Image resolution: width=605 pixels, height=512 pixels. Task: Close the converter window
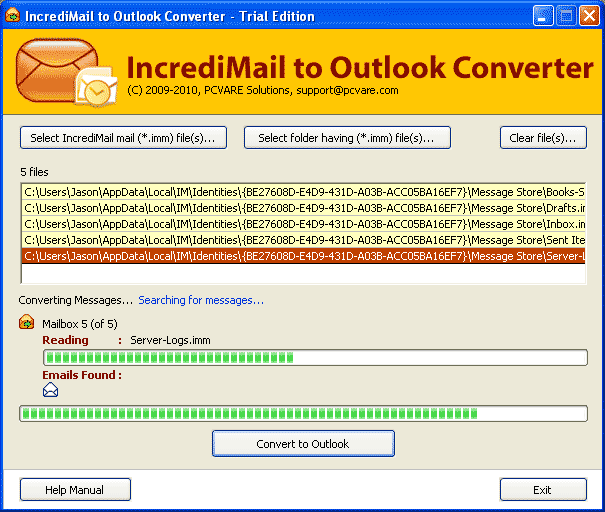click(x=589, y=16)
